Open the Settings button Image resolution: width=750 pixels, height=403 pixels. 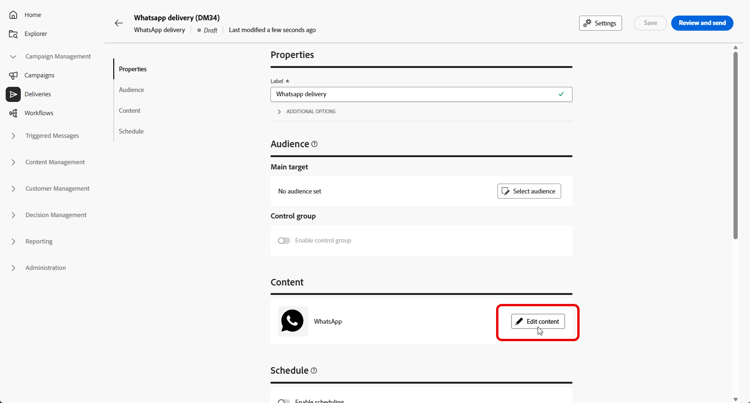click(600, 23)
